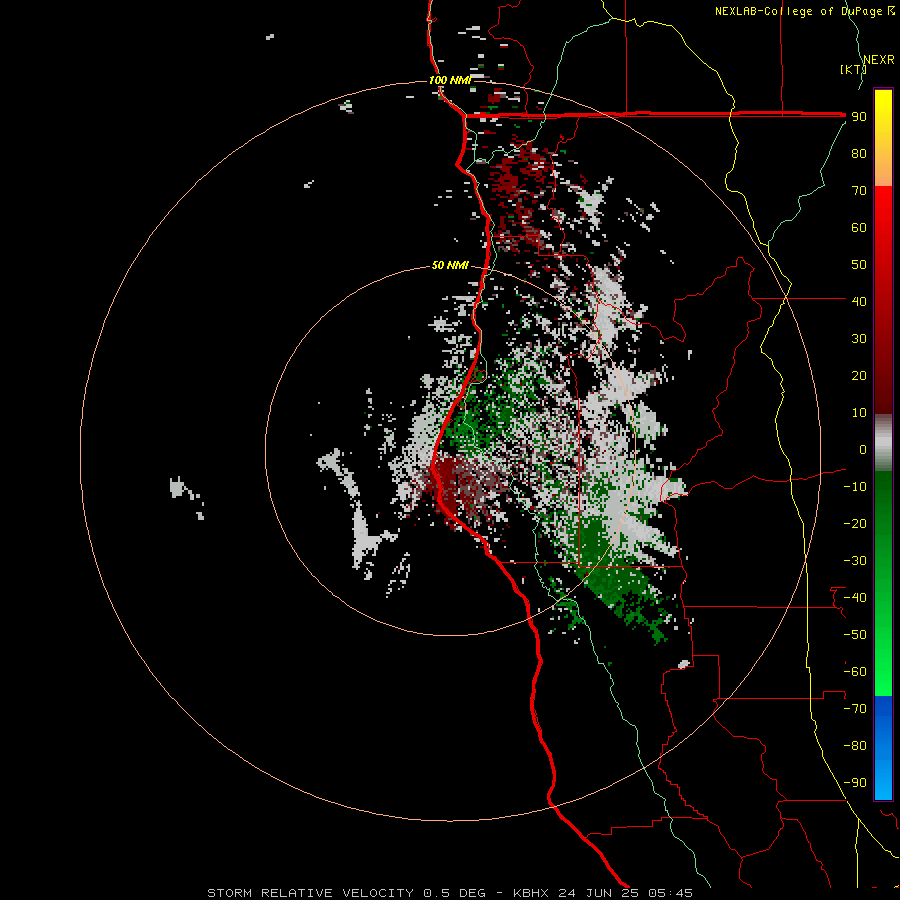The width and height of the screenshot is (900, 900).
Task: Click the -90 value on the velocity scale
Action: click(855, 783)
